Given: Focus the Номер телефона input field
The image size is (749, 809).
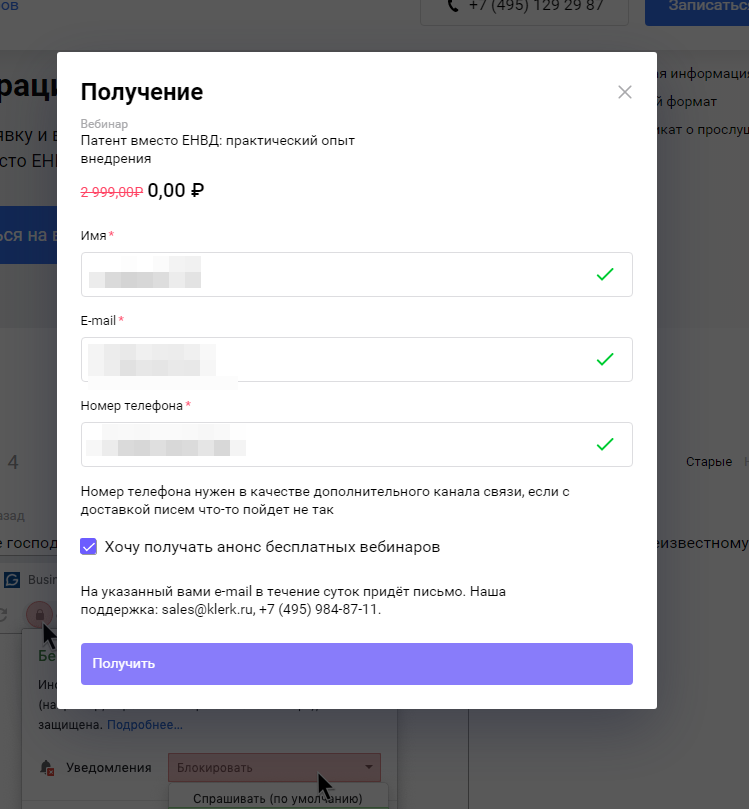Looking at the screenshot, I should coord(357,444).
